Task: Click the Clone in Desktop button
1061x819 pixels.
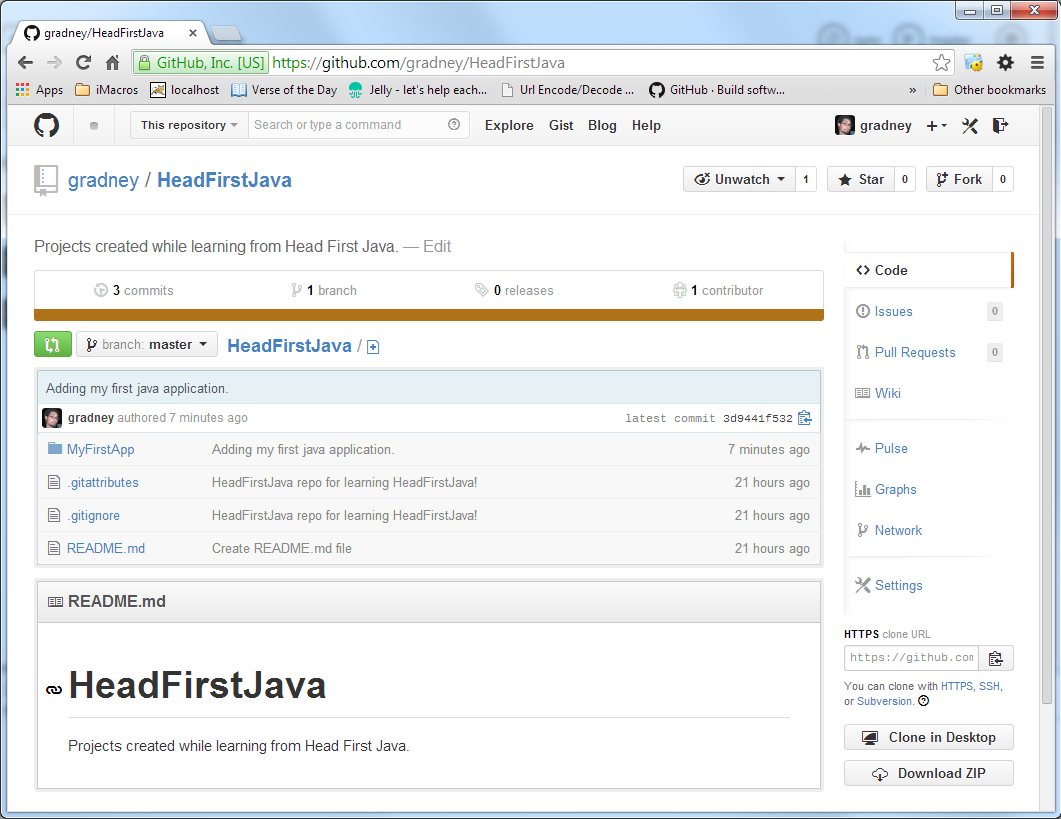Action: [928, 737]
